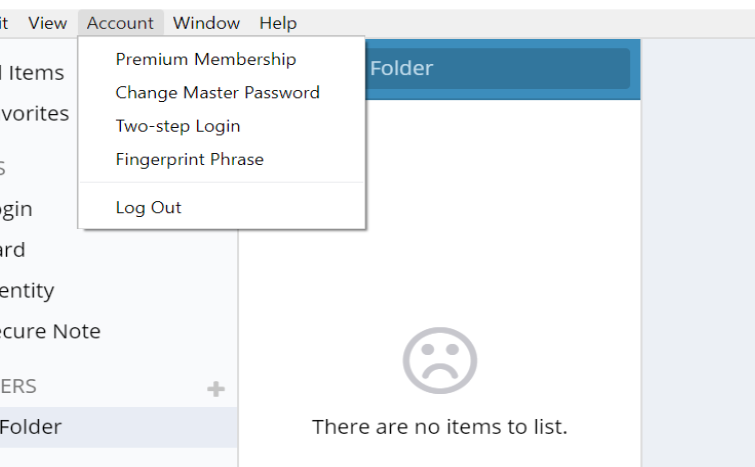The height and width of the screenshot is (467, 755).
Task: Open Two-step Login settings
Action: coord(178,126)
